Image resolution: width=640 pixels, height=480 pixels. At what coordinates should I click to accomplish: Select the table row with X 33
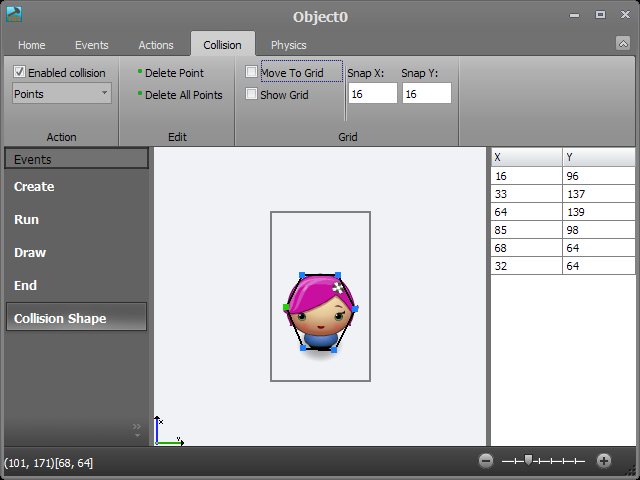click(x=562, y=193)
